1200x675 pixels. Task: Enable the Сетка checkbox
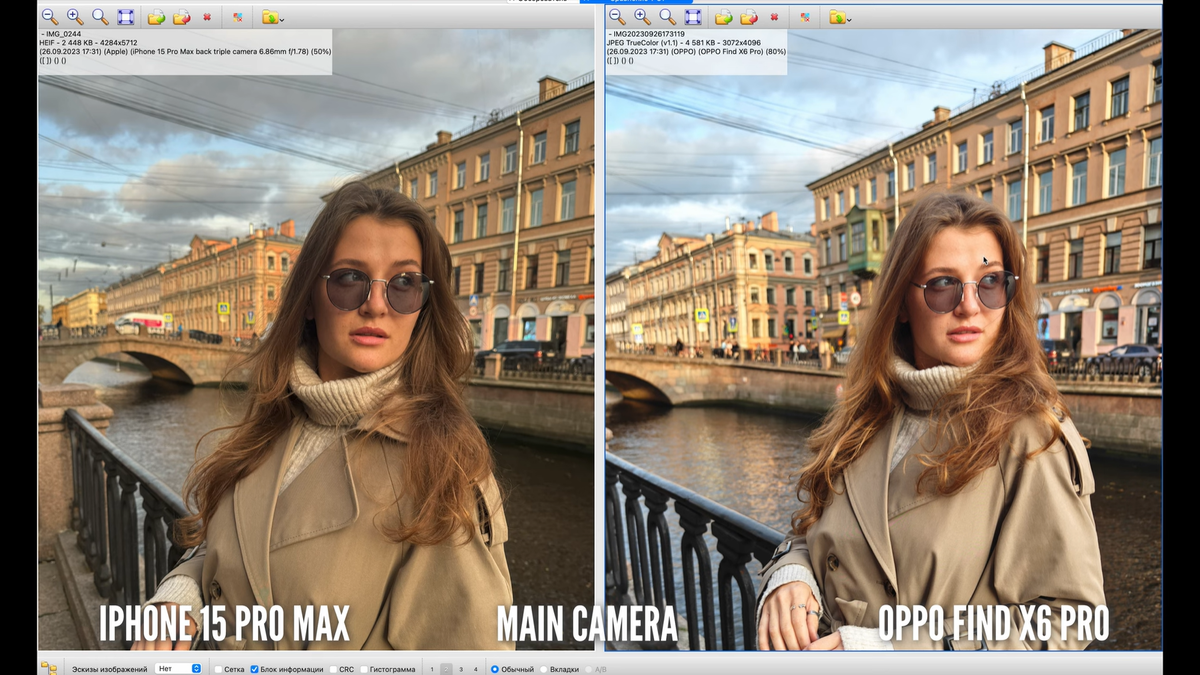(x=218, y=669)
